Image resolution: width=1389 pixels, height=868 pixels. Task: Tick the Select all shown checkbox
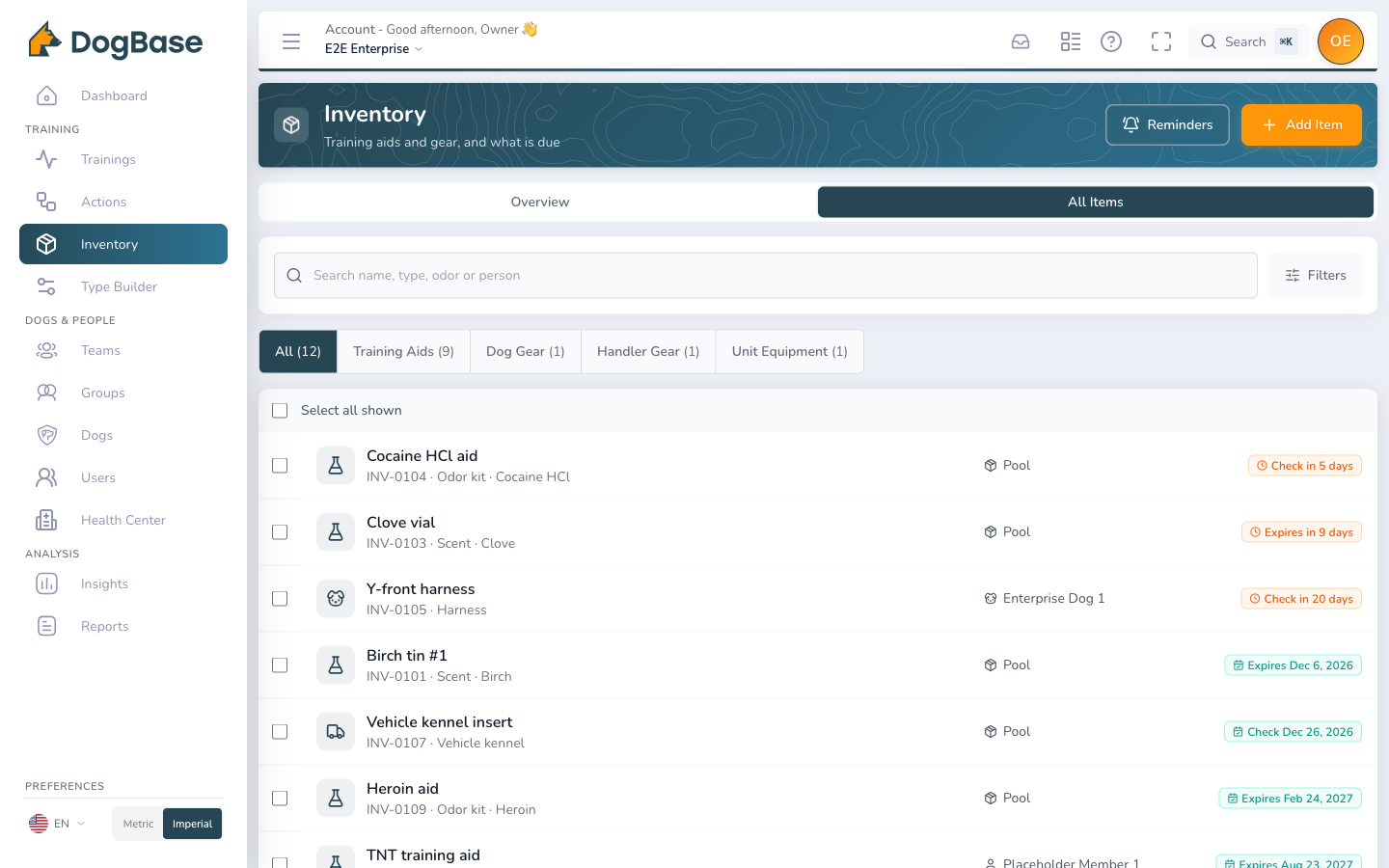pos(280,411)
